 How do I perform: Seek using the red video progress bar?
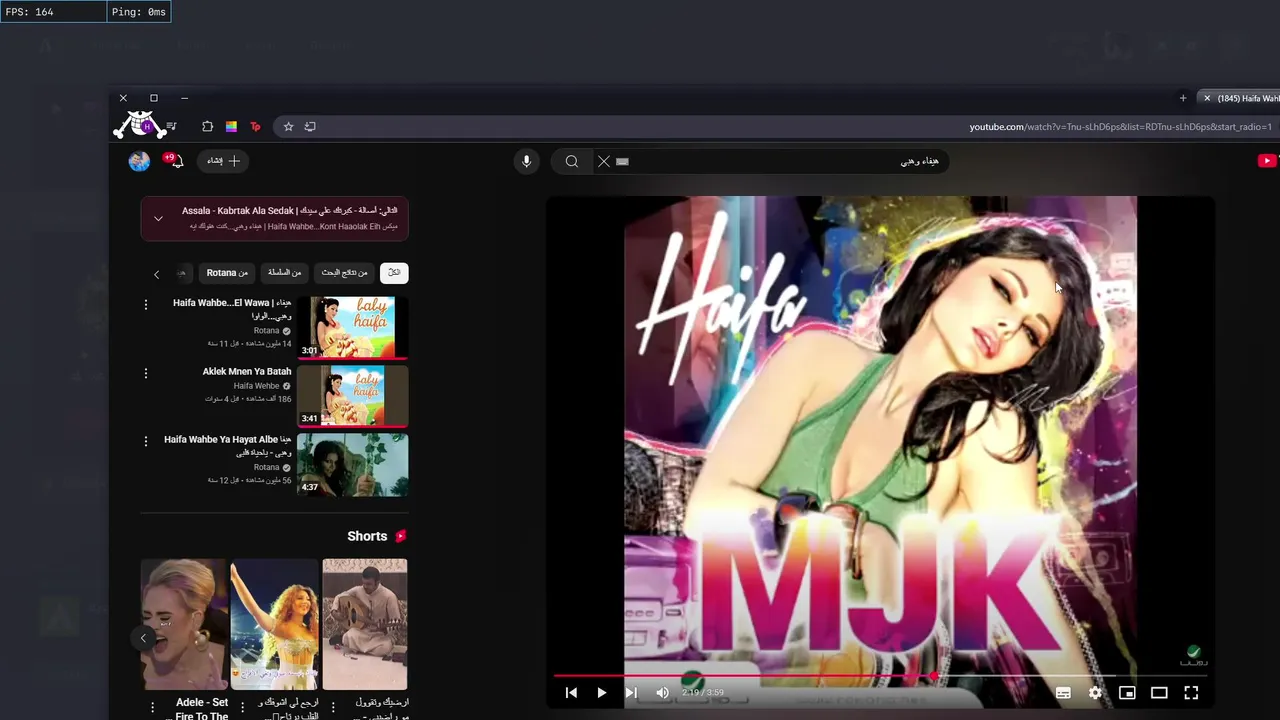click(x=880, y=676)
